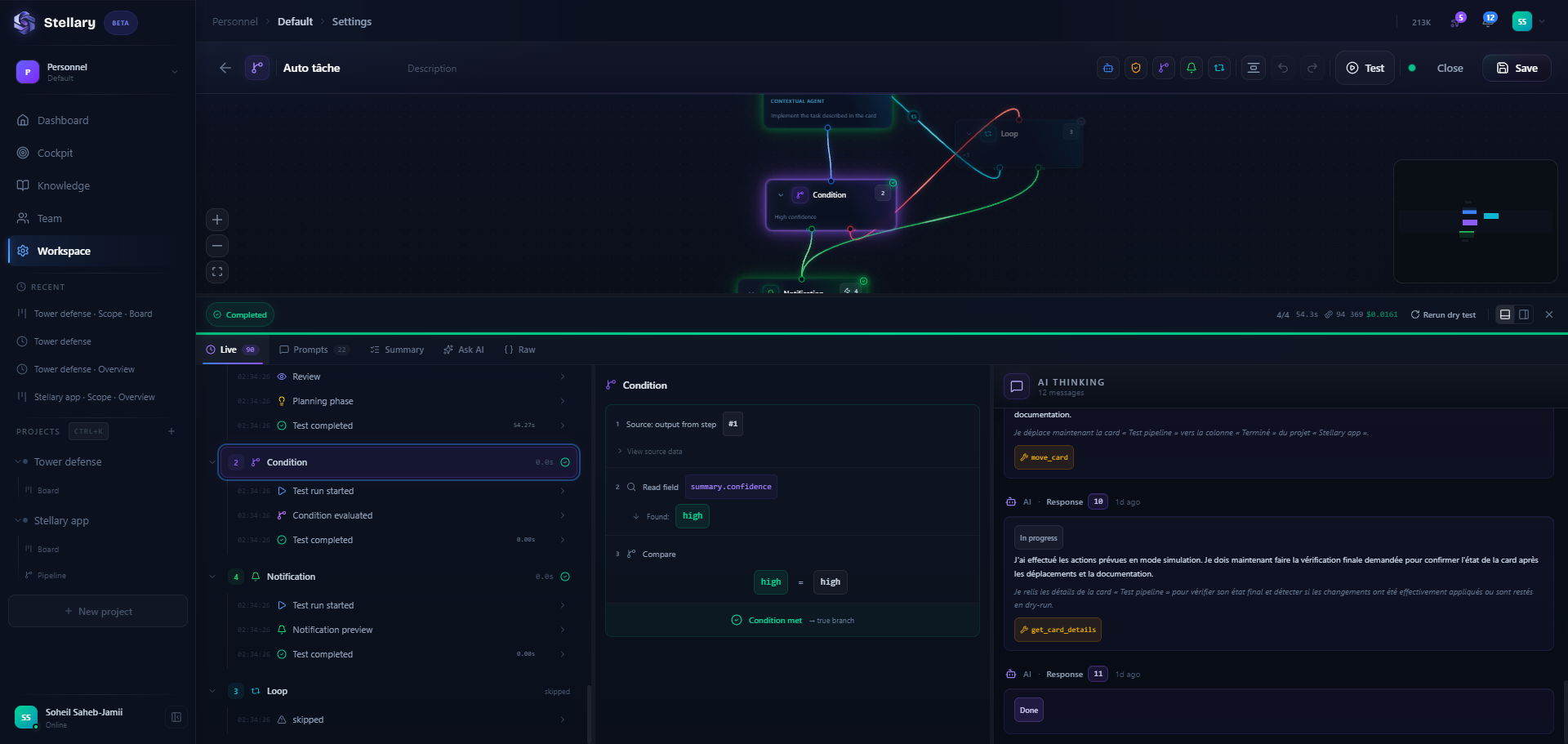This screenshot has height=744, width=1568.
Task: Click the auto-layout align icon in toolbar
Action: click(1254, 69)
